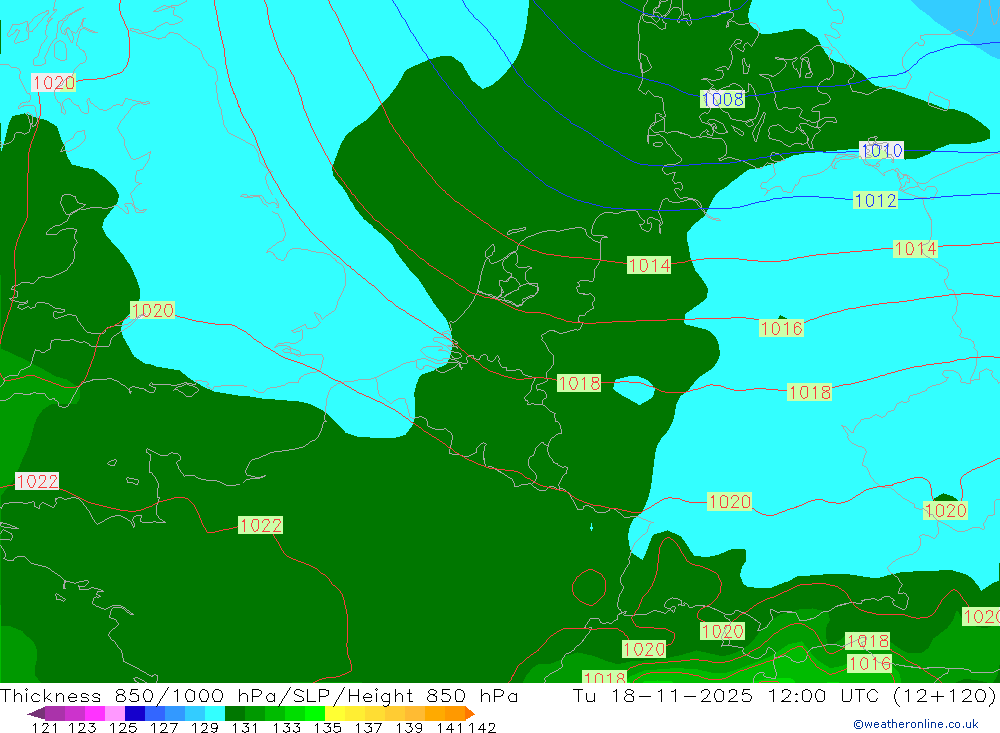Pick the magenta swatch in the thickness legend
The width and height of the screenshot is (1000, 733).
pos(95,713)
